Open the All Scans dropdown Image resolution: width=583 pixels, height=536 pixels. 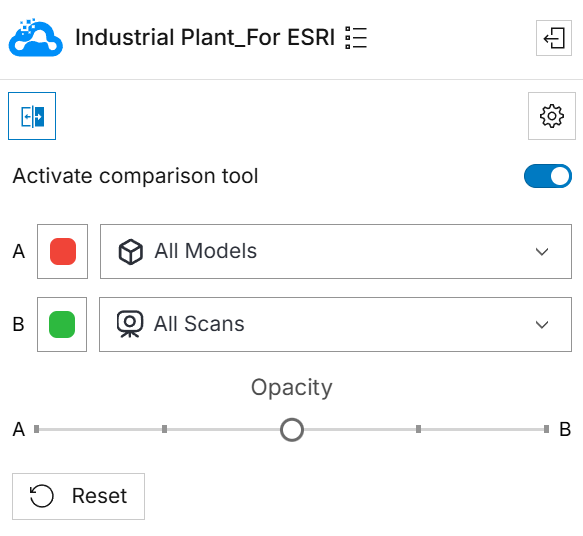pyautogui.click(x=335, y=324)
